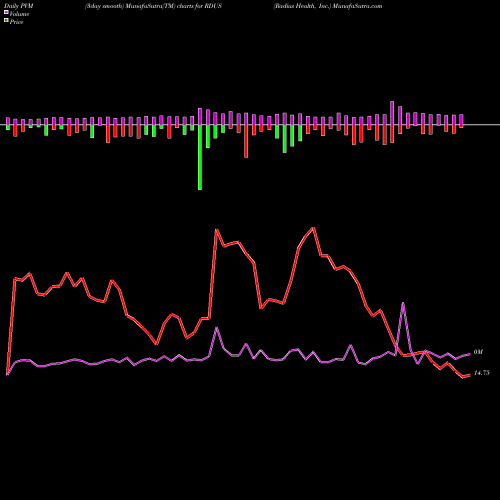
Task: Click the 14.75 price end label
Action: coord(482,373)
